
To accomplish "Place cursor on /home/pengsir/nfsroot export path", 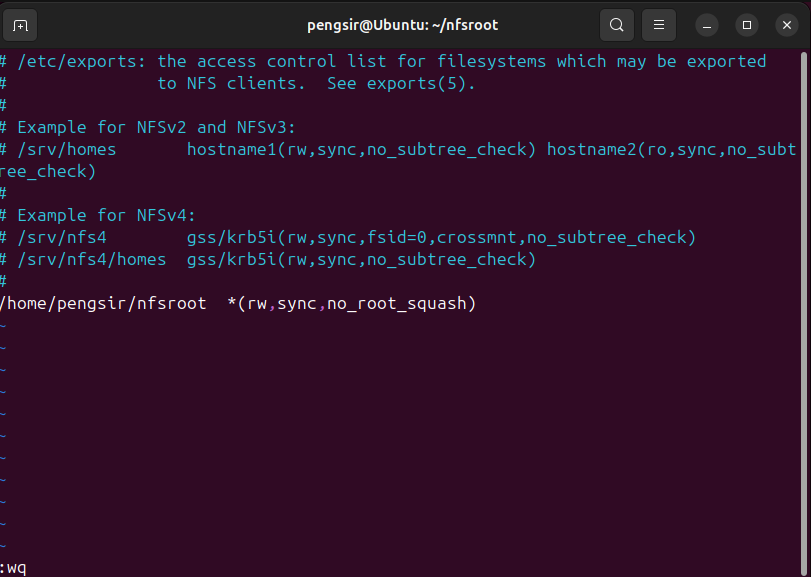I will point(104,303).
